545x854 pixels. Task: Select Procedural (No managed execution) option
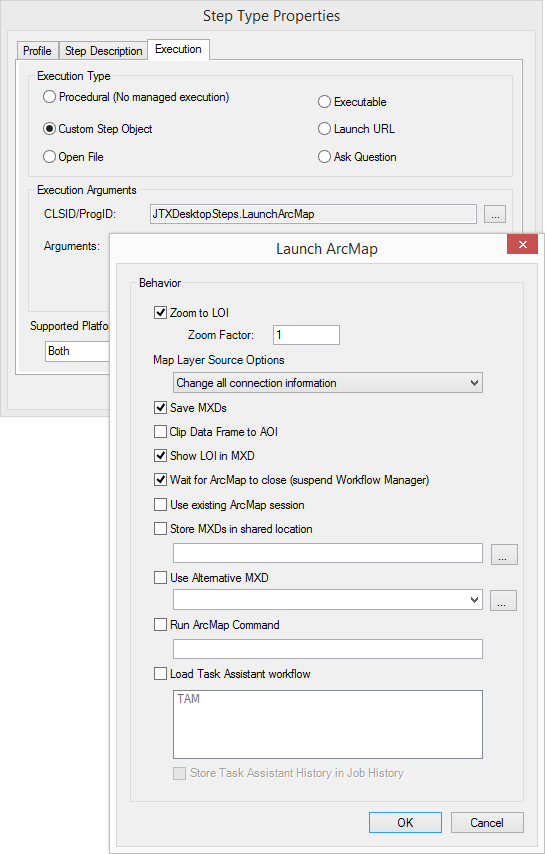click(x=50, y=97)
